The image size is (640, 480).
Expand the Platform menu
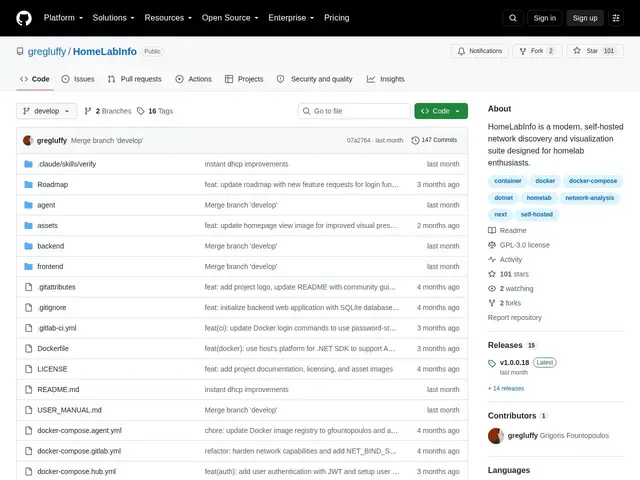coord(63,18)
